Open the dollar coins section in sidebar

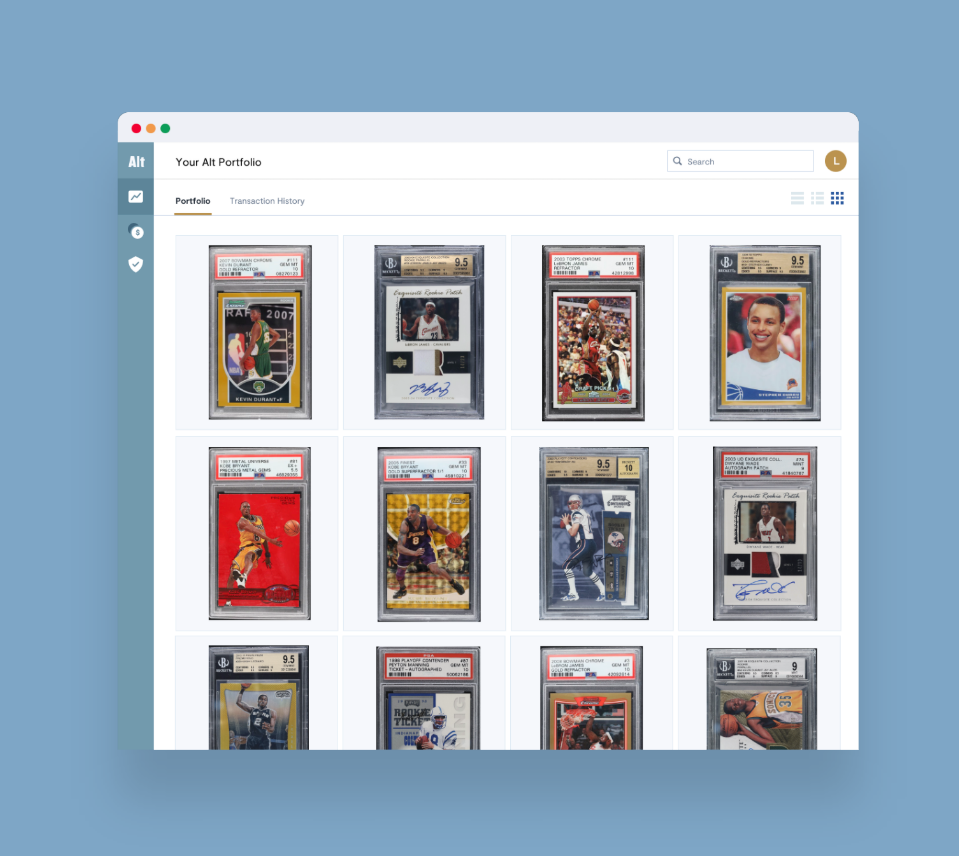pos(135,231)
